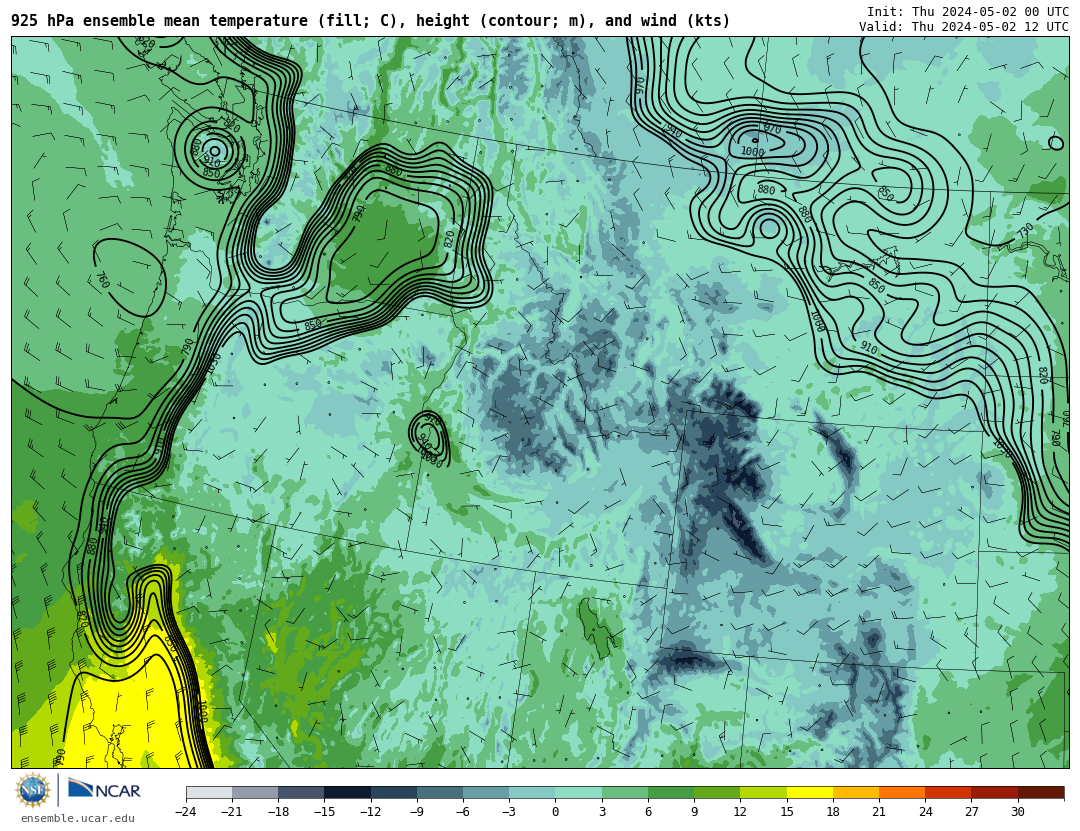The height and width of the screenshot is (831, 1080).
Task: Click the '15' colorbar tick label
Action: 787,812
